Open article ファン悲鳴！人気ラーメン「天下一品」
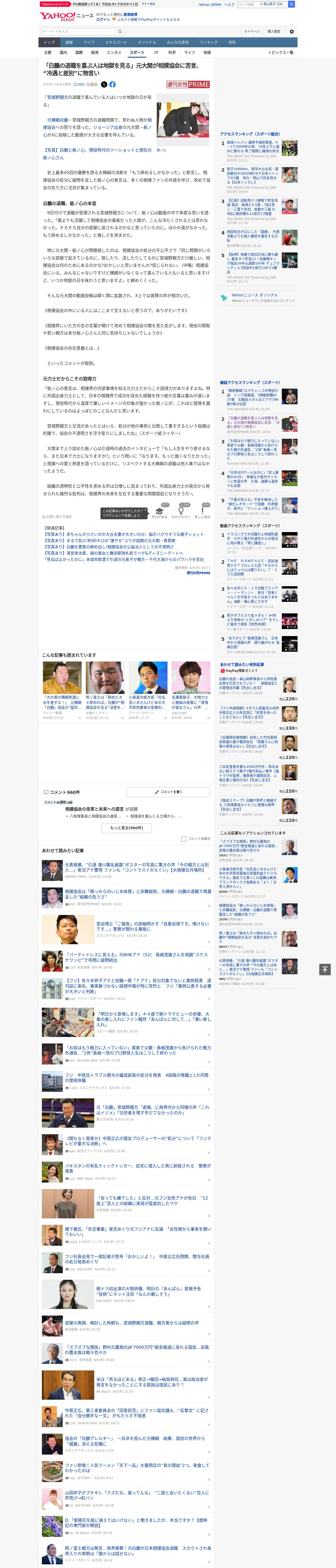The image size is (336, 1568). click(x=137, y=1468)
